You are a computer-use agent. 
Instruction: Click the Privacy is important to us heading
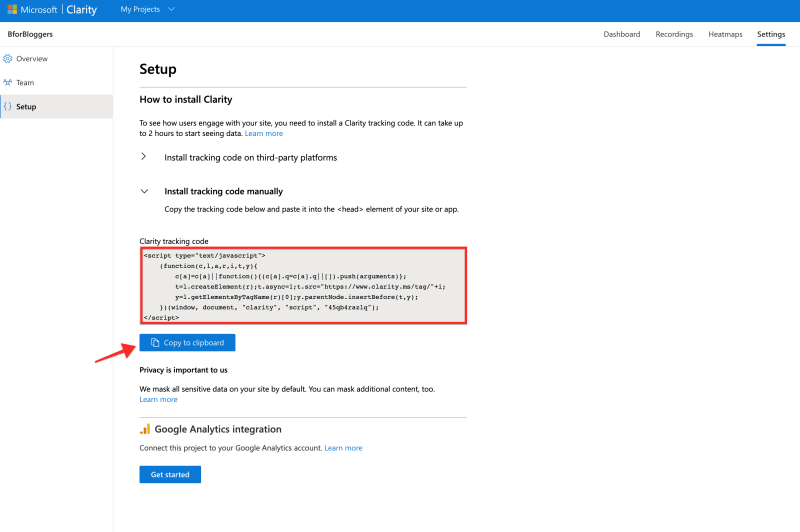(183, 370)
